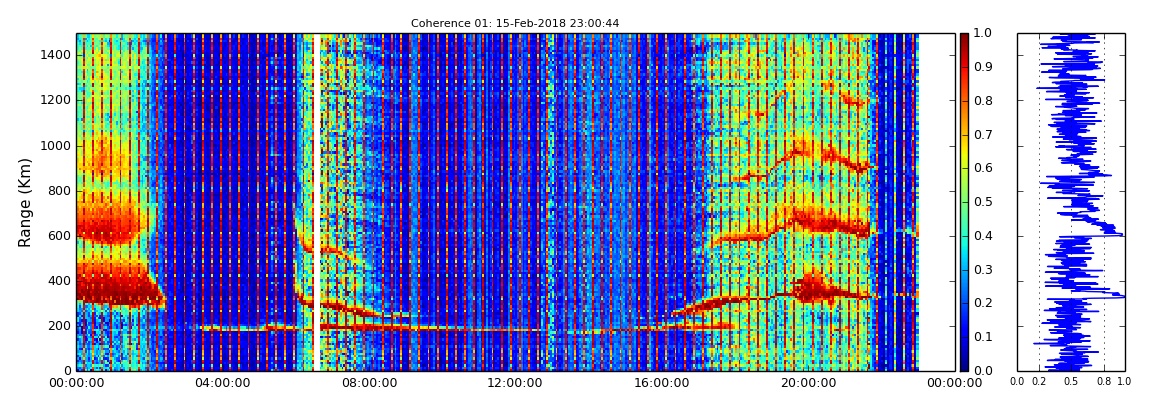Click the 200 range tick label
The width and height of the screenshot is (1150, 407).
point(59,326)
